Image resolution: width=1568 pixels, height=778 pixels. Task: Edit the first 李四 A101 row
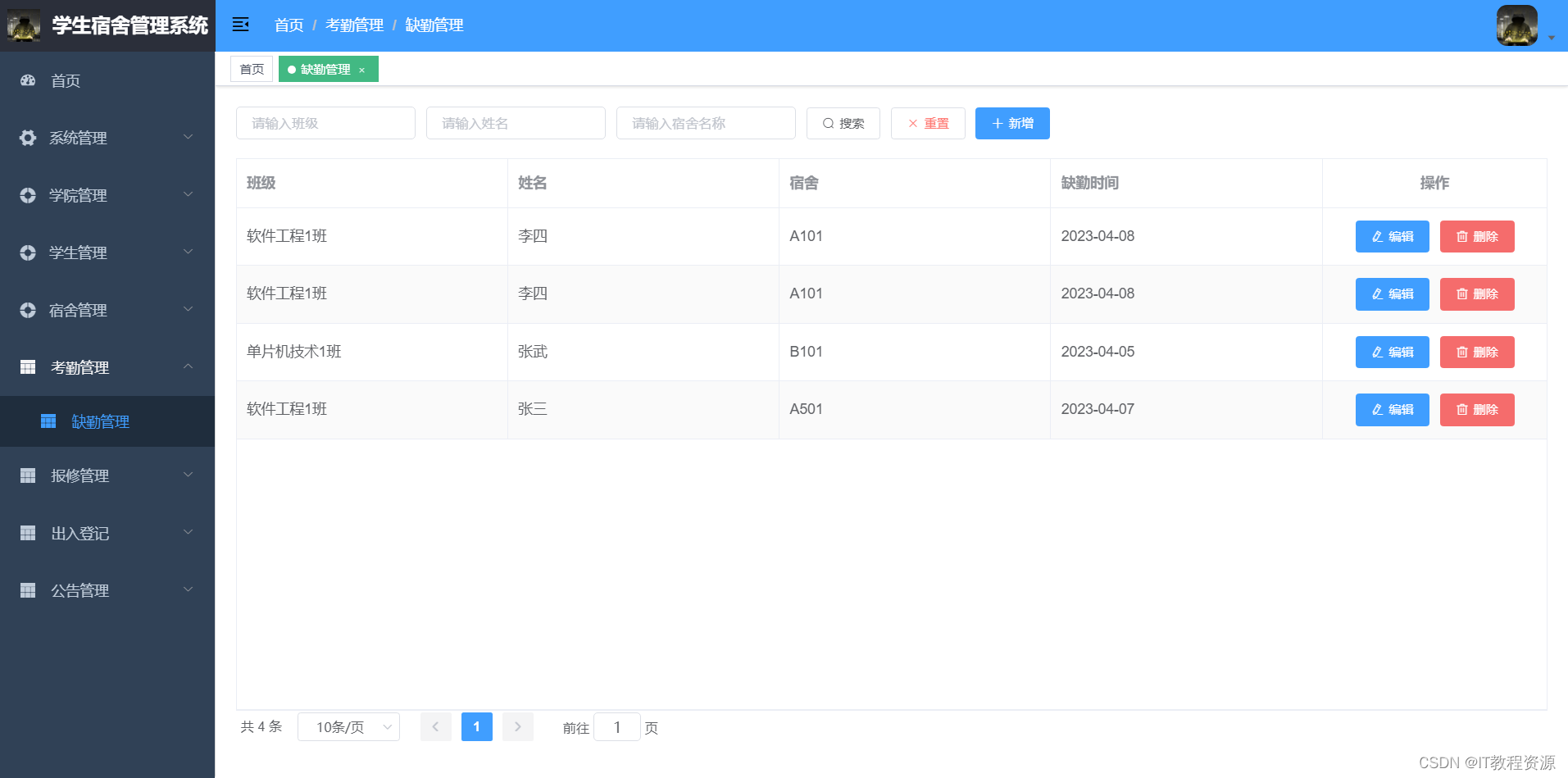pos(1393,236)
